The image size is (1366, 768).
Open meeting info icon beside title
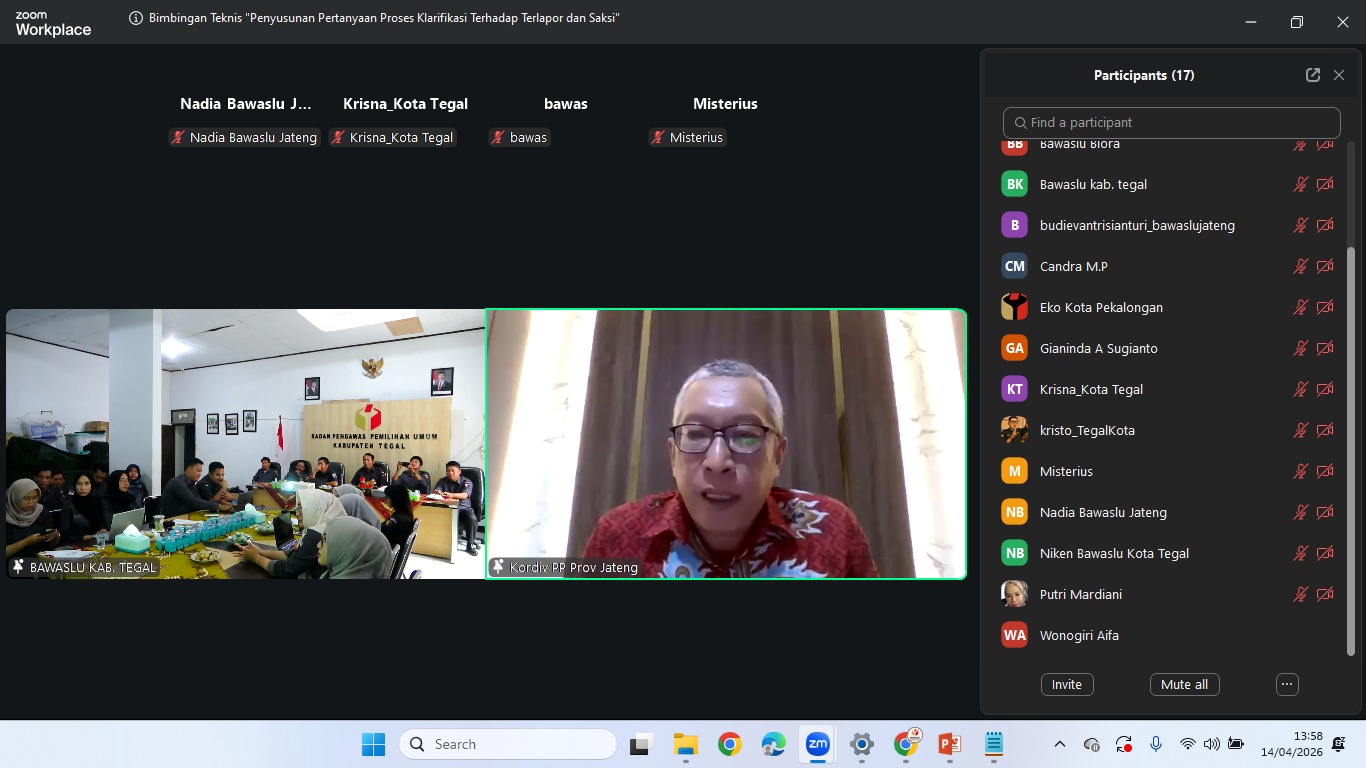pos(136,18)
